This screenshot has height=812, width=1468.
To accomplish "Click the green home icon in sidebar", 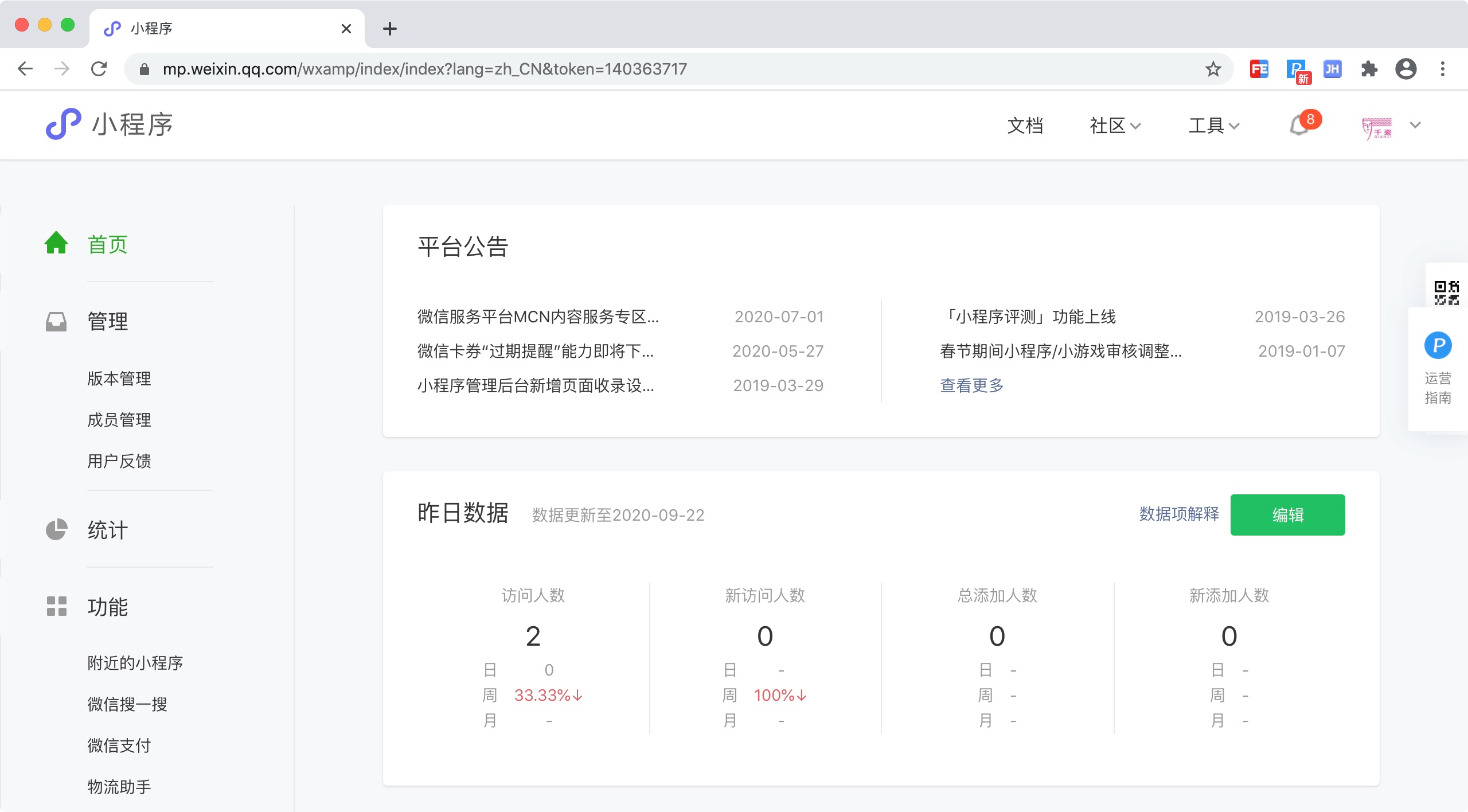I will coord(56,243).
